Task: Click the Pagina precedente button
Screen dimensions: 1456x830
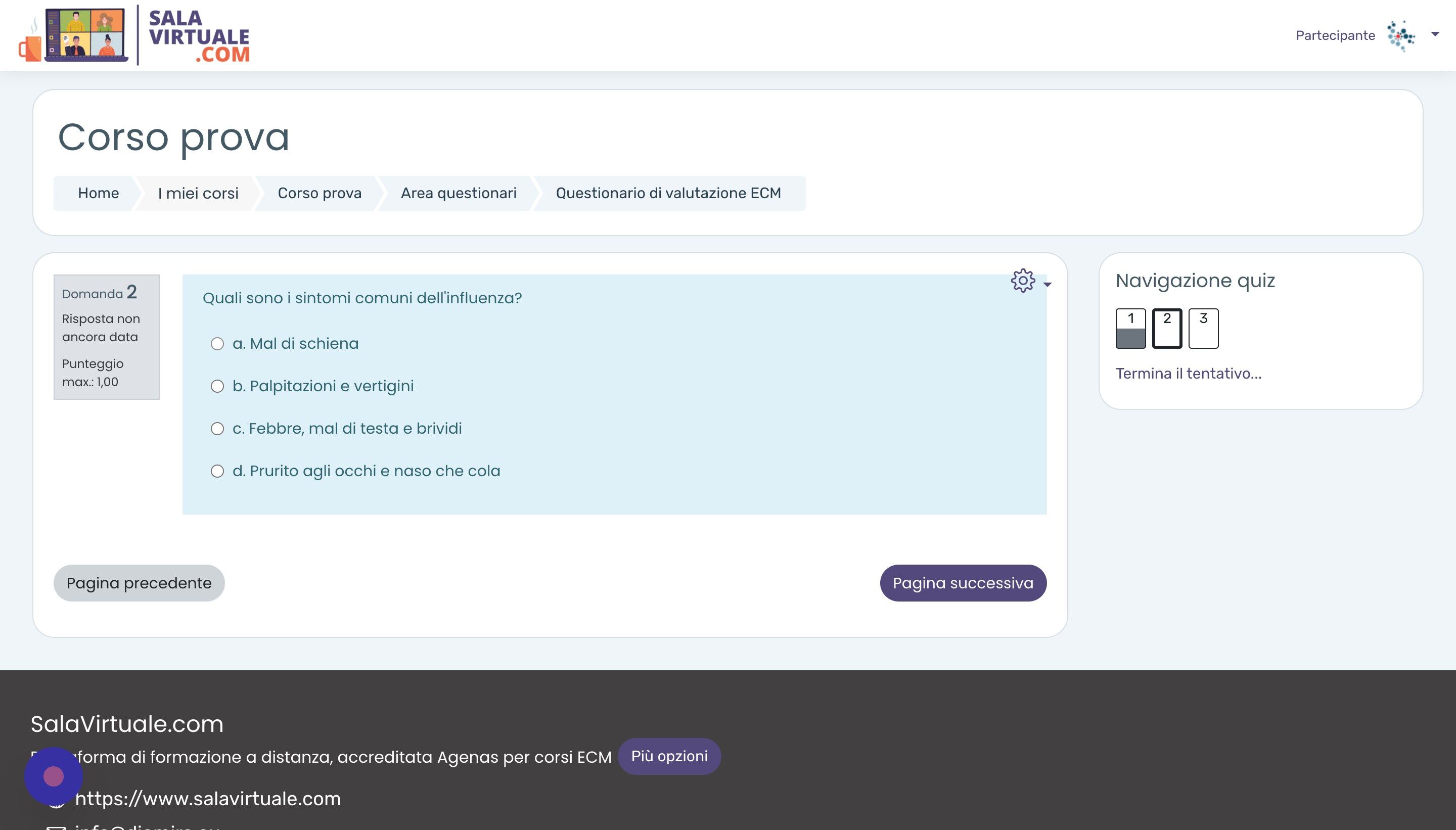Action: [139, 583]
